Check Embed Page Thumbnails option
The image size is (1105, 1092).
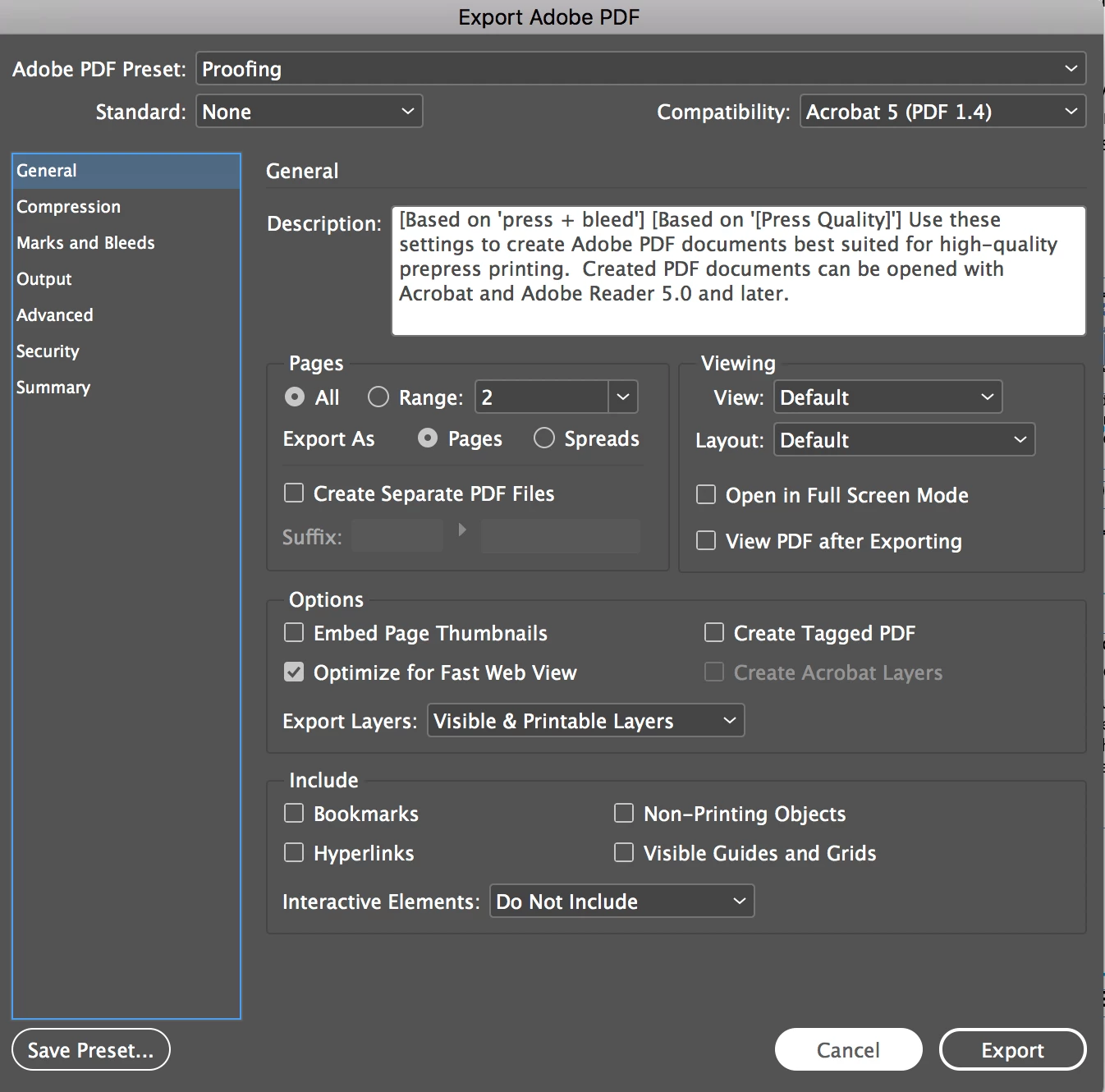coord(294,632)
